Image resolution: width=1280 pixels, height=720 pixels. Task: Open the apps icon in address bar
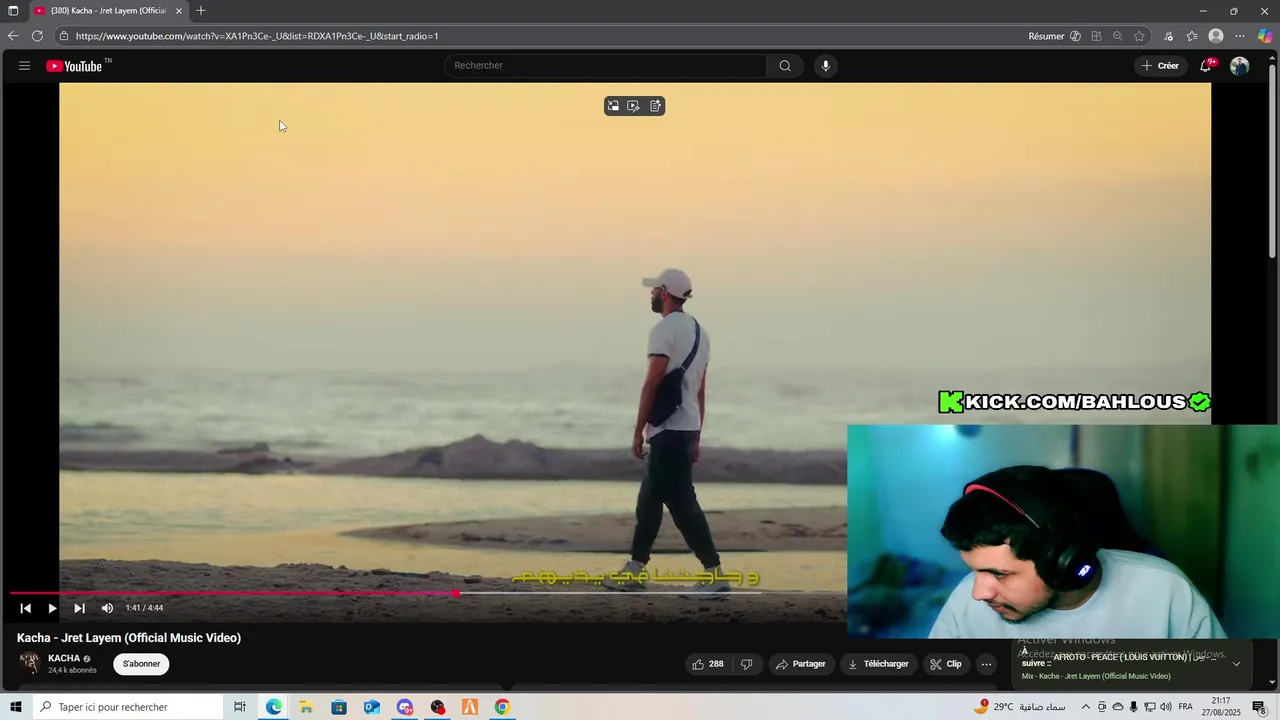(1096, 36)
